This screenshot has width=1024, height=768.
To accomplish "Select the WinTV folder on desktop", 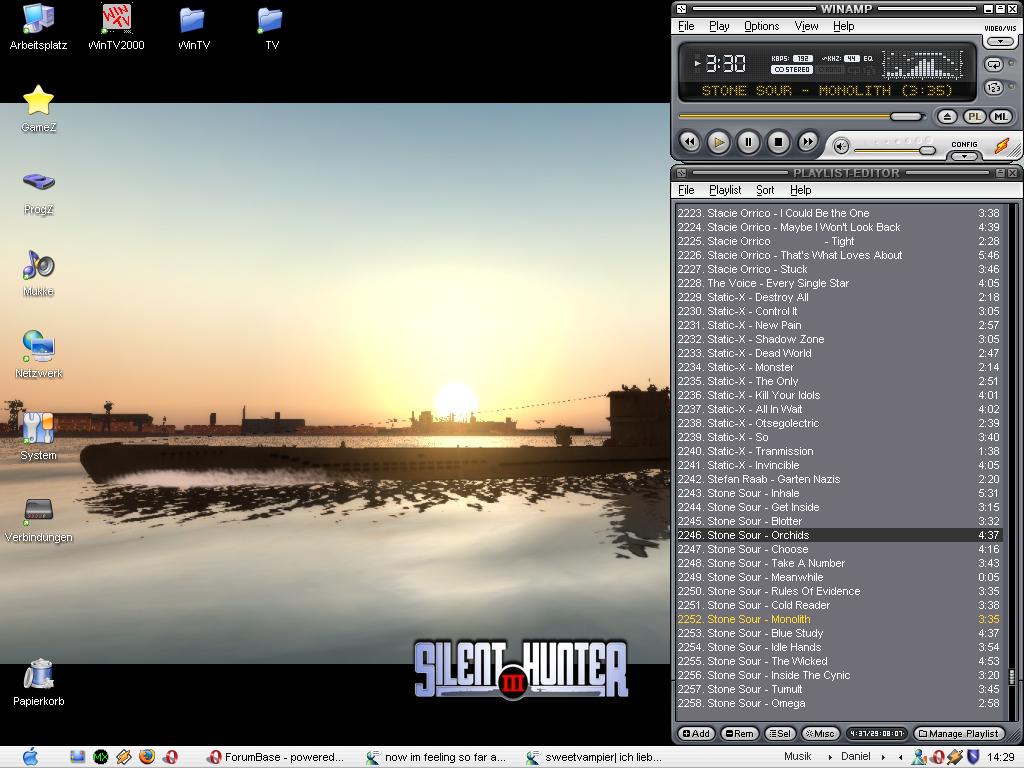I will tap(193, 27).
